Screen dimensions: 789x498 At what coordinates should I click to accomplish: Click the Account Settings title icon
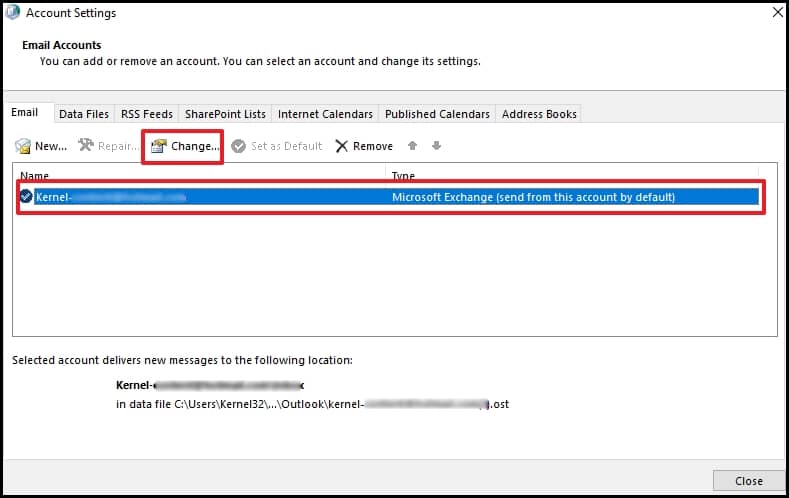coord(12,12)
